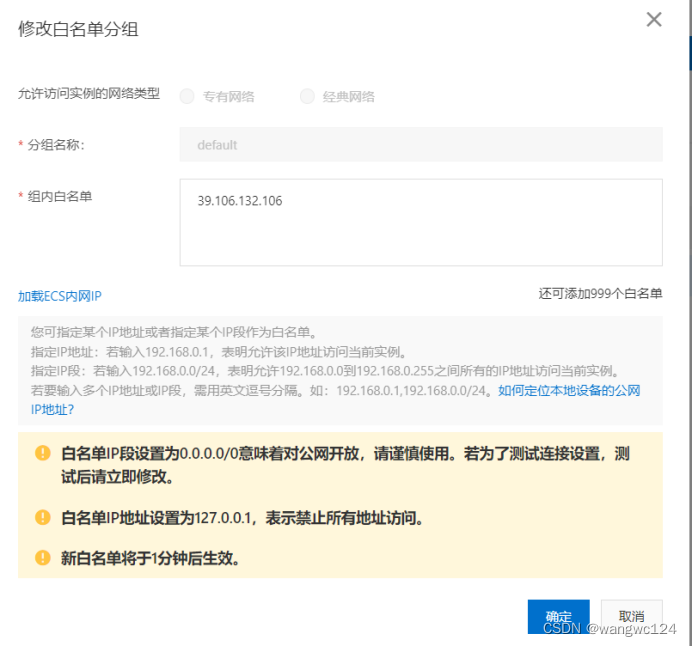Click the hint line starting 指定IP段：若输入192.168.0.0/24
Image resolution: width=692 pixels, height=646 pixels.
(x=326, y=371)
